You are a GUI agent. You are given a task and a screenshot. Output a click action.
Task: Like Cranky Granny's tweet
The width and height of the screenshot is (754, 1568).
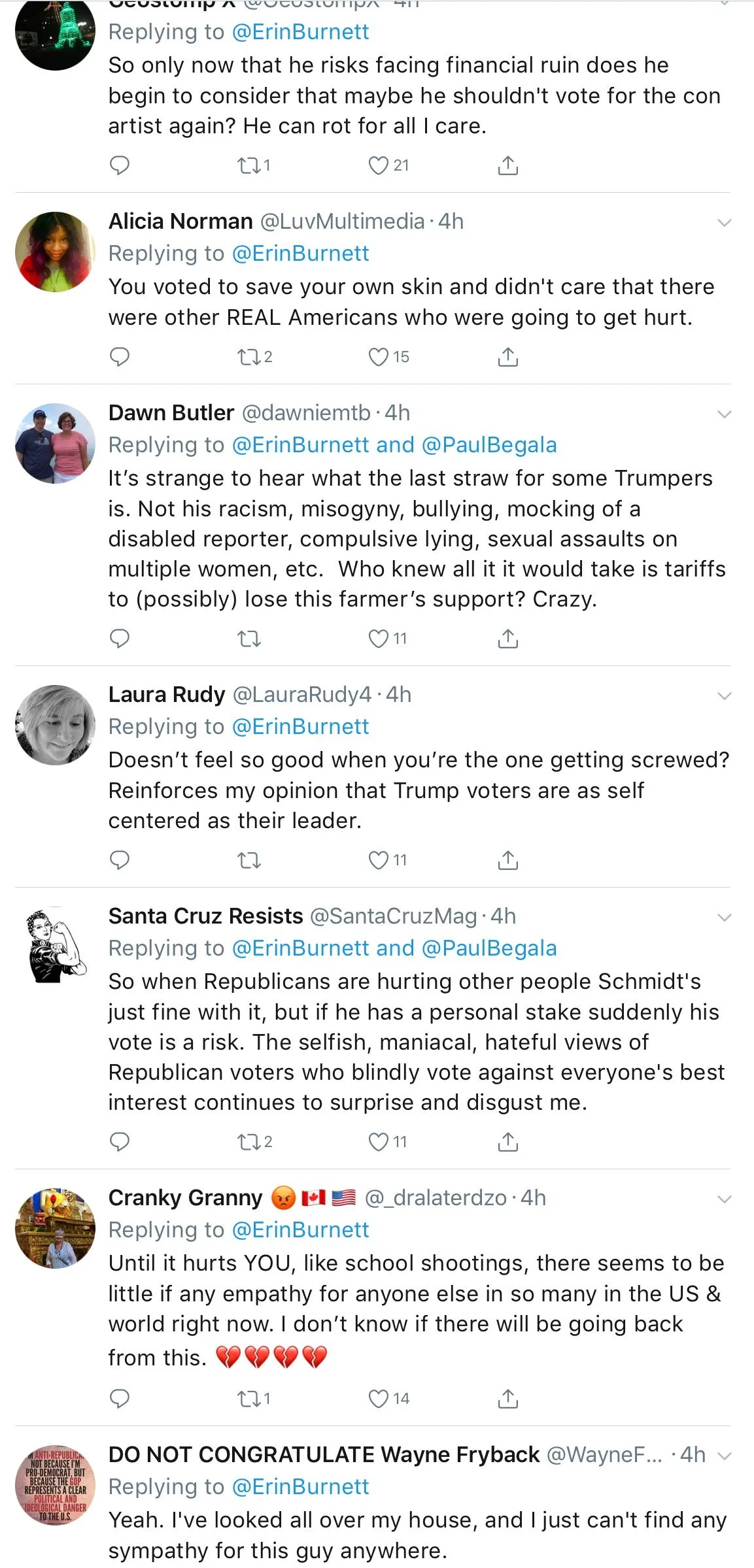tap(379, 1399)
